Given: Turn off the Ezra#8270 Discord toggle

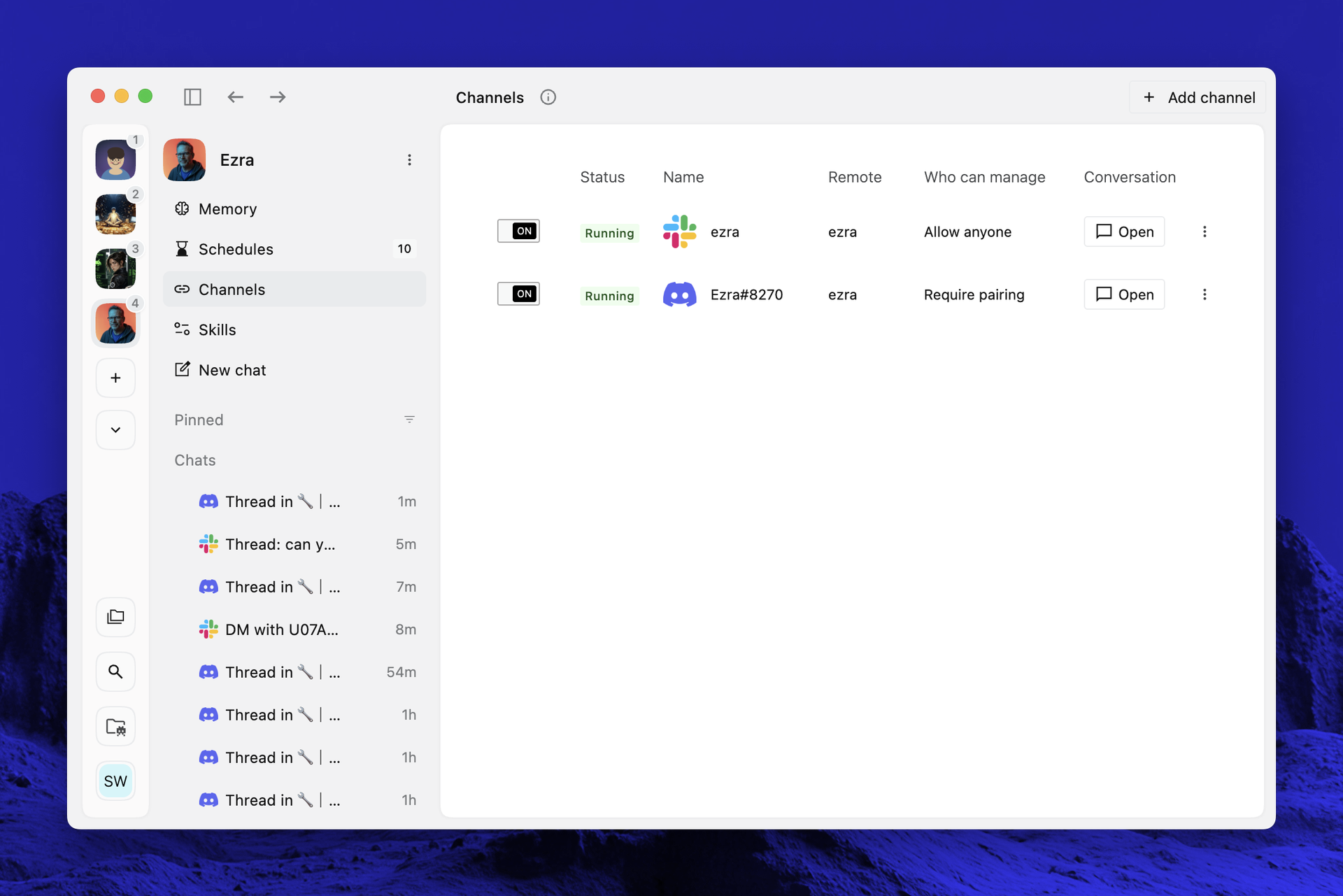Looking at the screenshot, I should point(518,294).
